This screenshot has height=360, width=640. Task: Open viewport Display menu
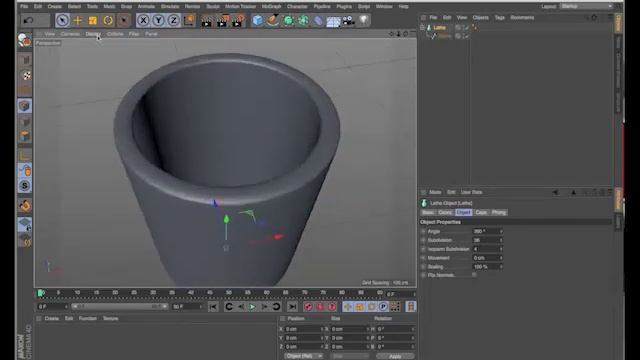(x=93, y=34)
